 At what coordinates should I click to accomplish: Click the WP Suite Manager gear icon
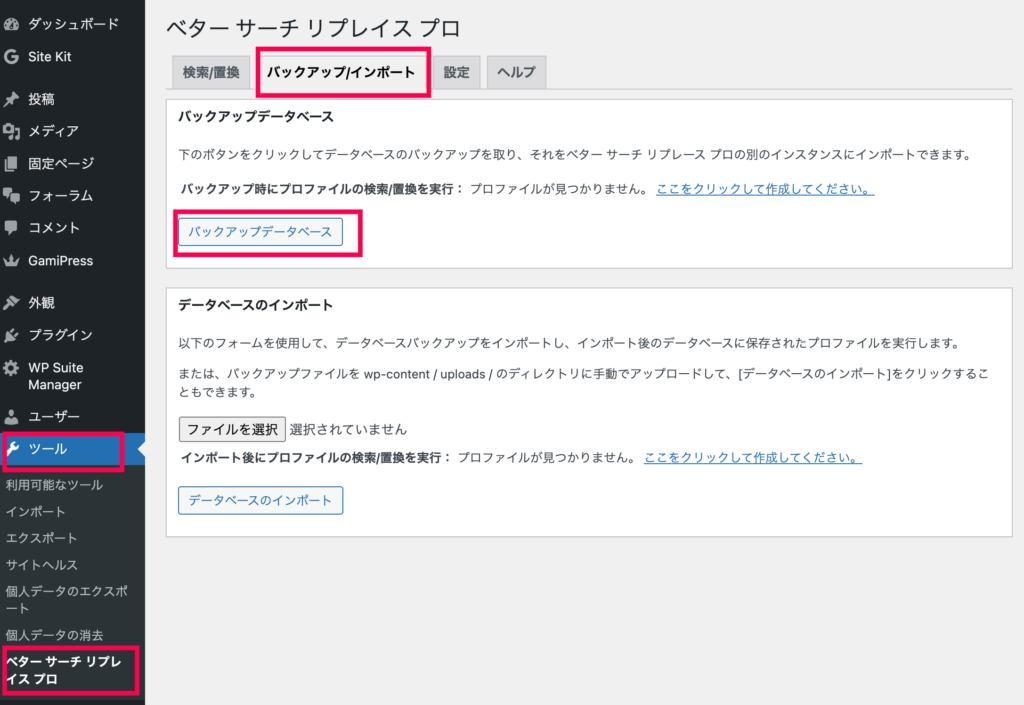tap(11, 368)
